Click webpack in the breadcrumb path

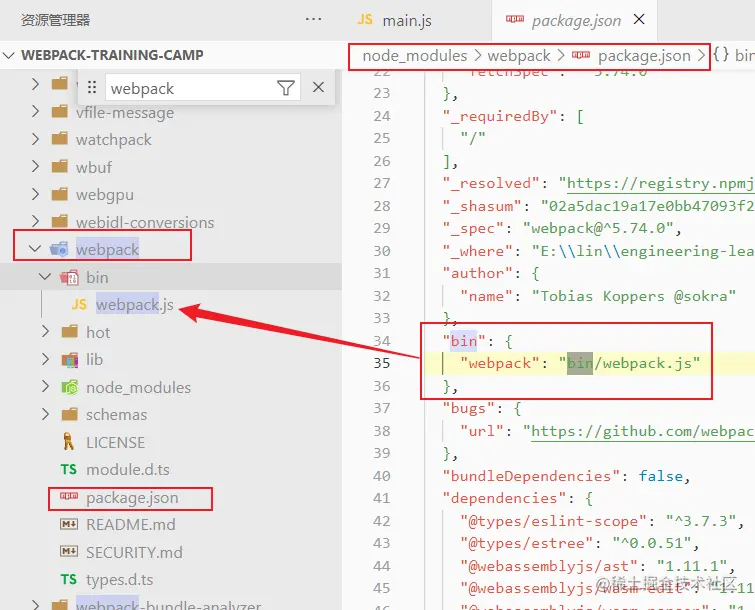[x=519, y=56]
